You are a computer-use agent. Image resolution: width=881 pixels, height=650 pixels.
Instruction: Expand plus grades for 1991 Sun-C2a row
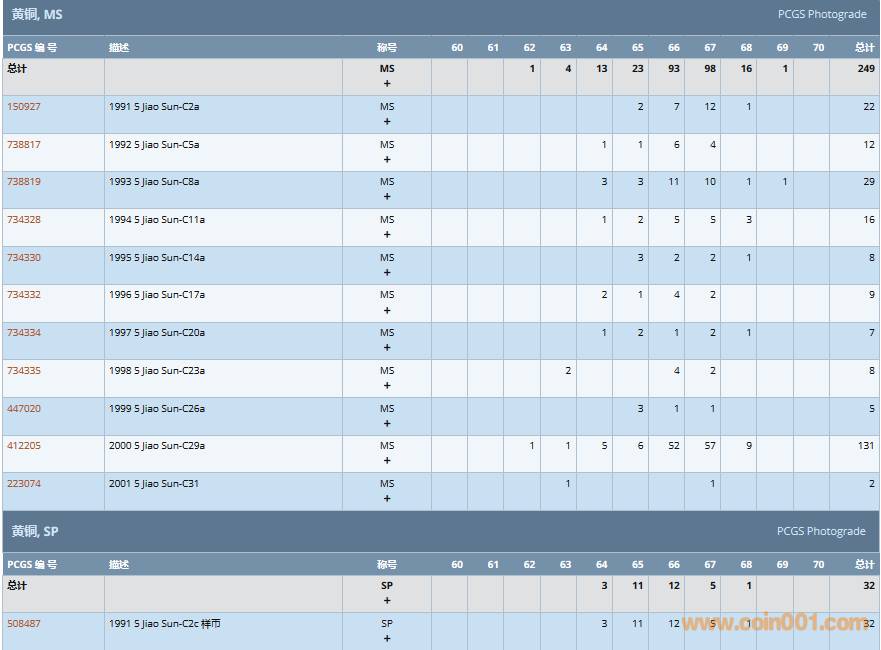(387, 122)
